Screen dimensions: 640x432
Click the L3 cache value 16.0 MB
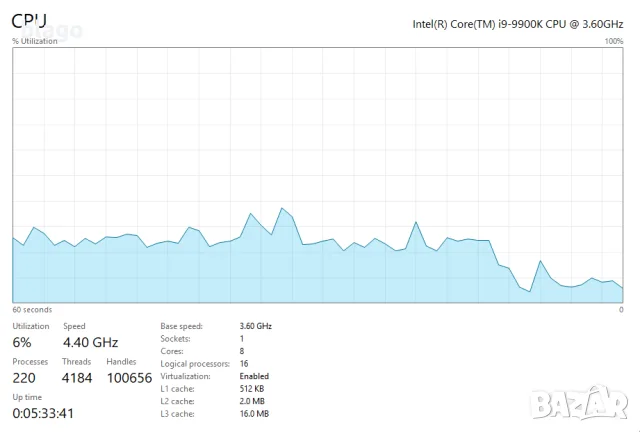click(254, 414)
